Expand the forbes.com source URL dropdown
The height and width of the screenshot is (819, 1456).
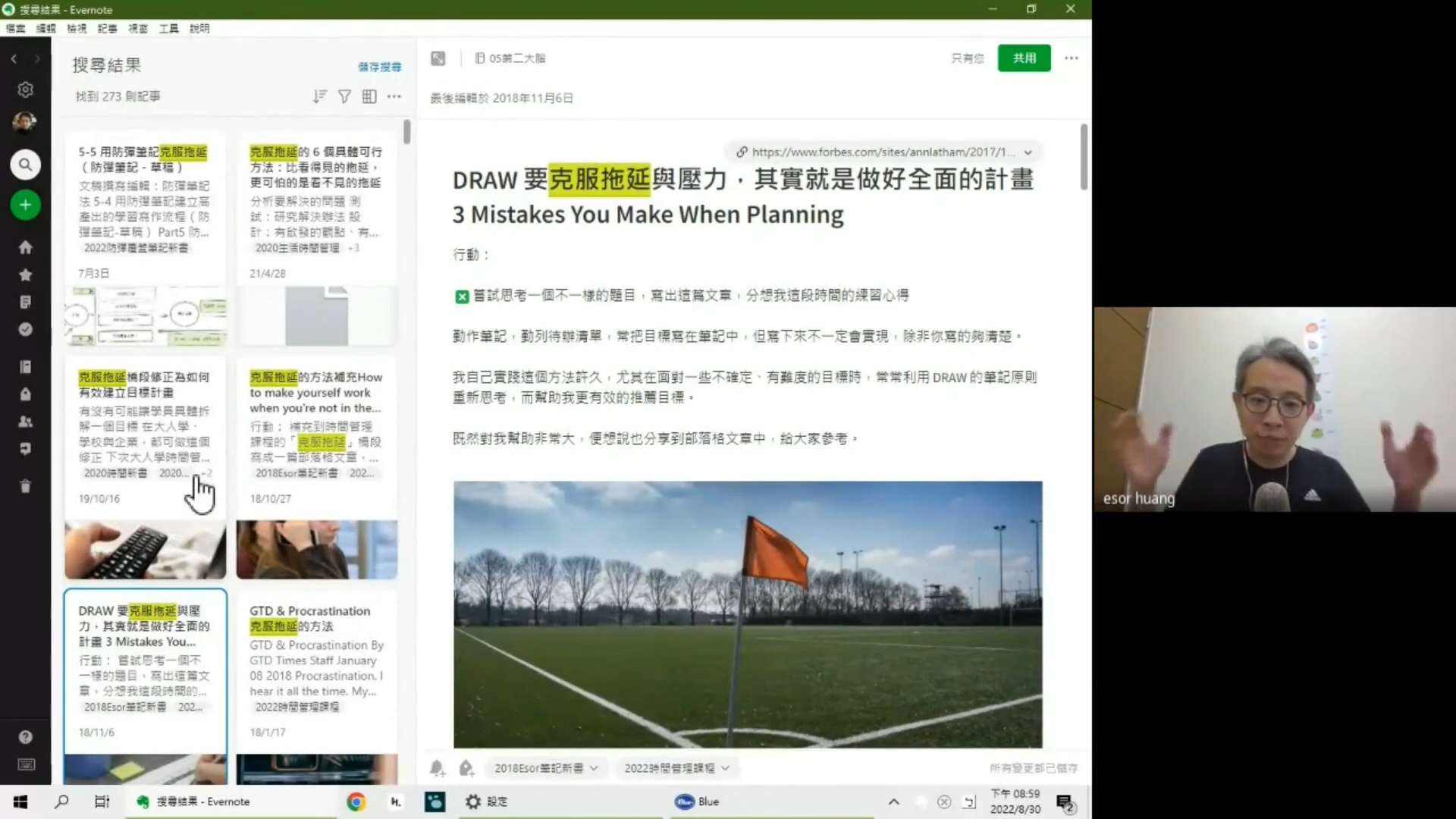(1028, 152)
